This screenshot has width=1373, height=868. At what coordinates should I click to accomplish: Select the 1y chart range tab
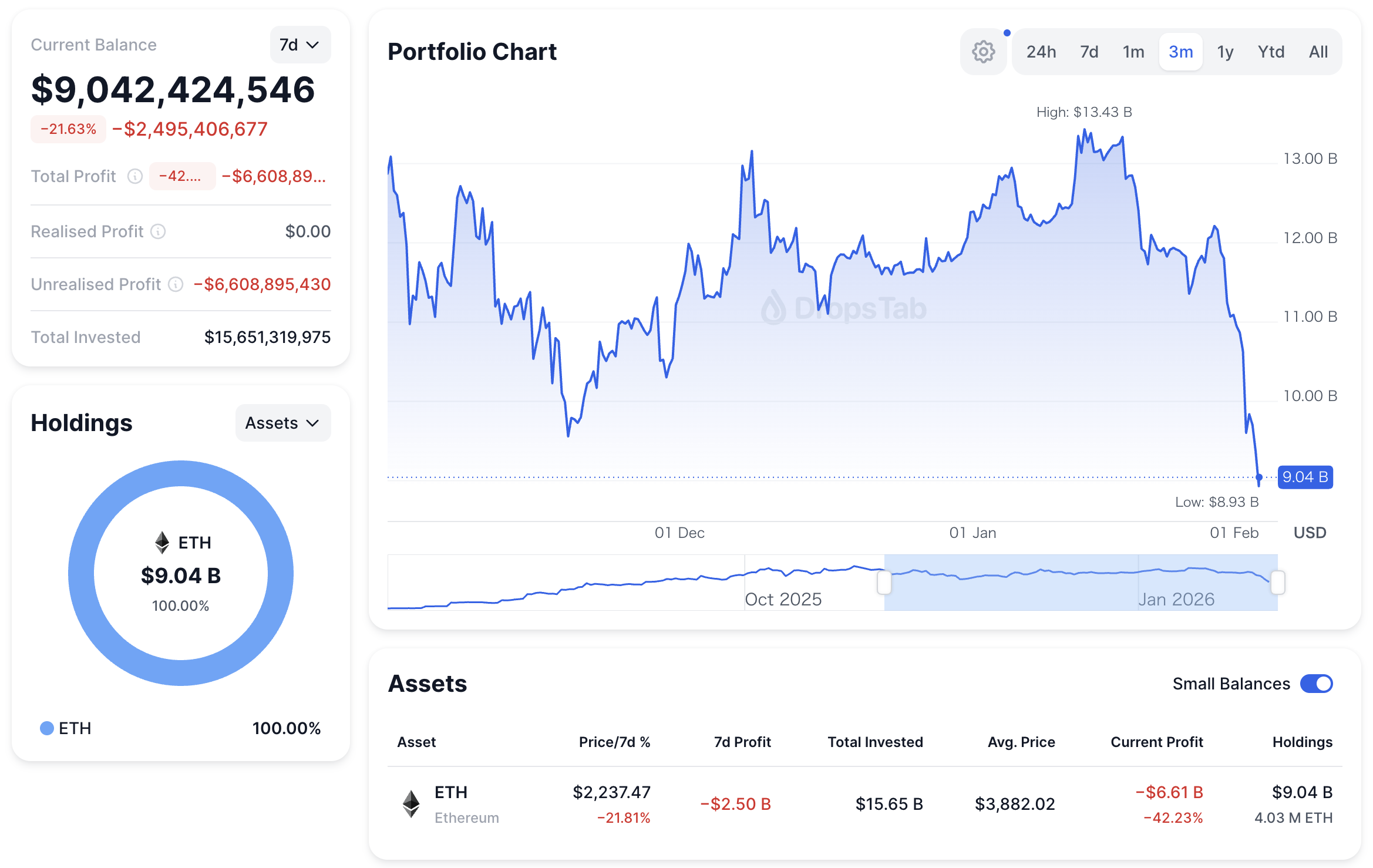click(x=1224, y=52)
